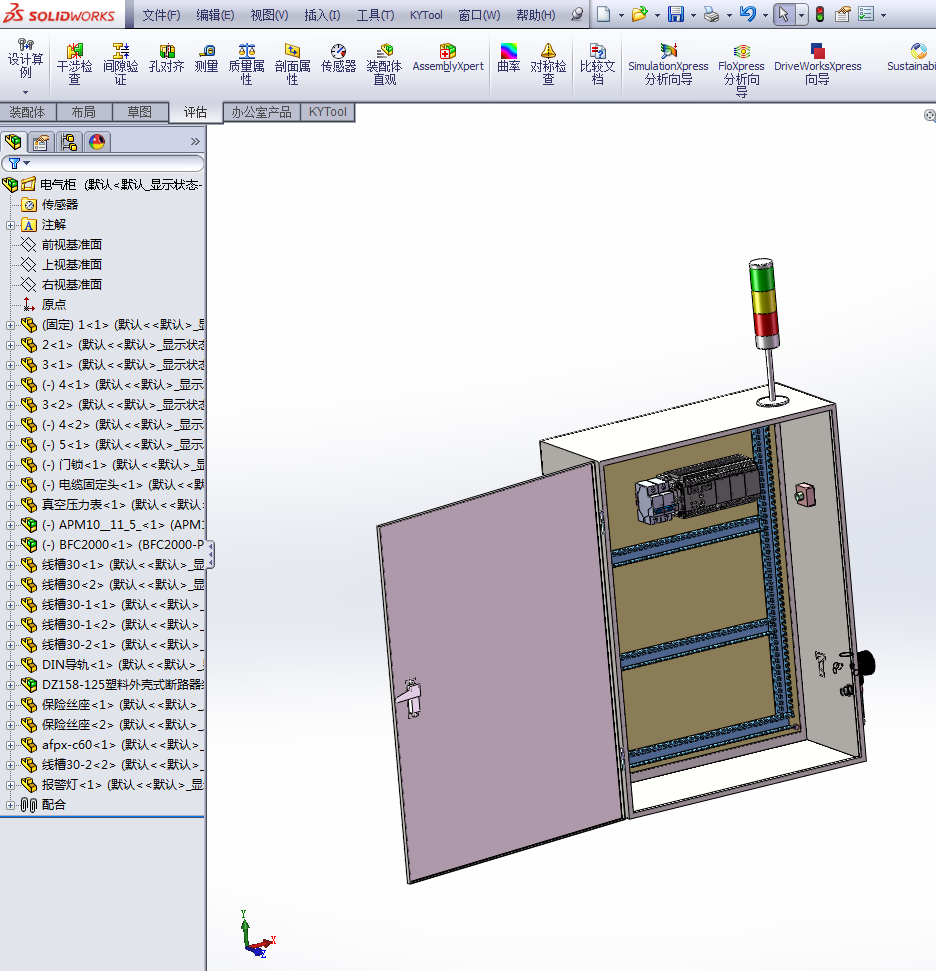Open the 视图(V) menu
This screenshot has height=971, width=936.
(269, 15)
